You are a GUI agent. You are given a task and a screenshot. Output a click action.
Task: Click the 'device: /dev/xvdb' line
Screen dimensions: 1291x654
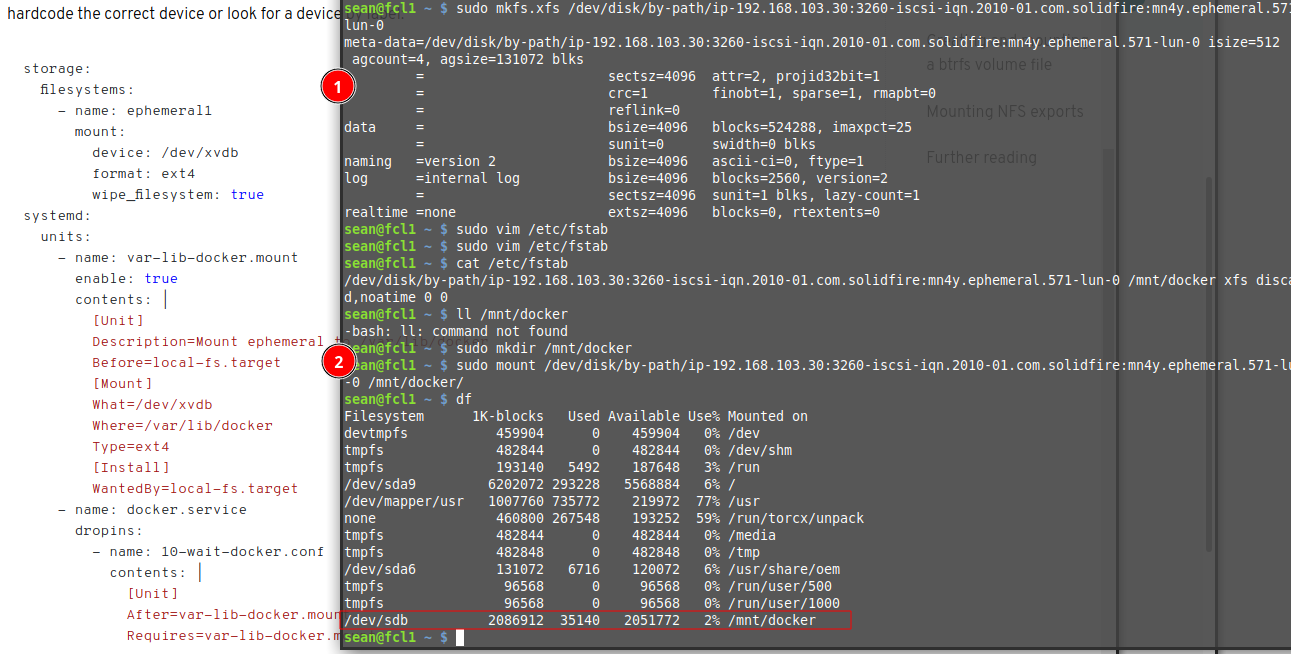[x=165, y=153]
